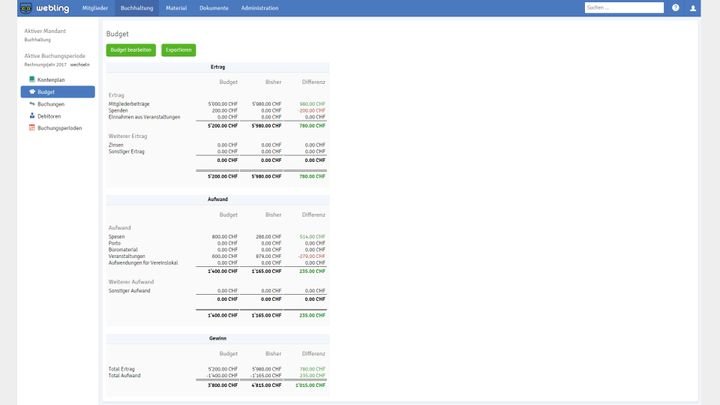Screen dimensions: 720x405
Task: Select Debitoren in the sidebar
Action: tap(50, 116)
